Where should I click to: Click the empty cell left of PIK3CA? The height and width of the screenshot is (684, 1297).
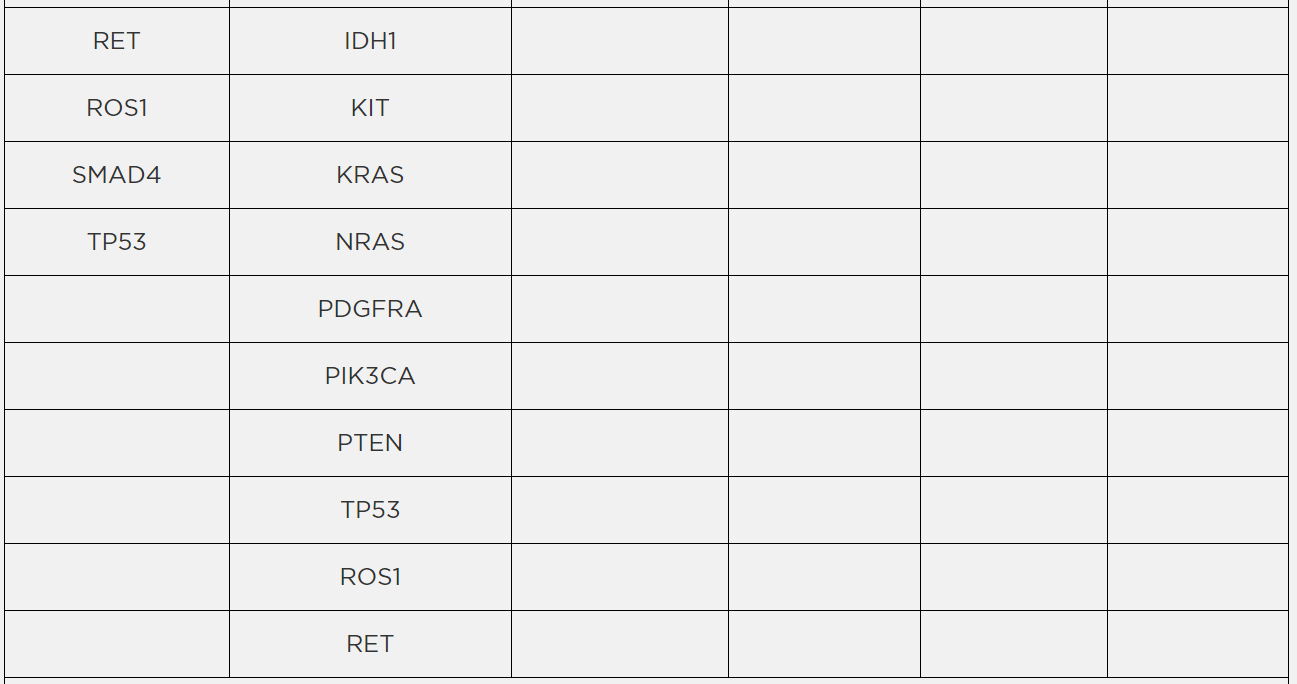[117, 376]
